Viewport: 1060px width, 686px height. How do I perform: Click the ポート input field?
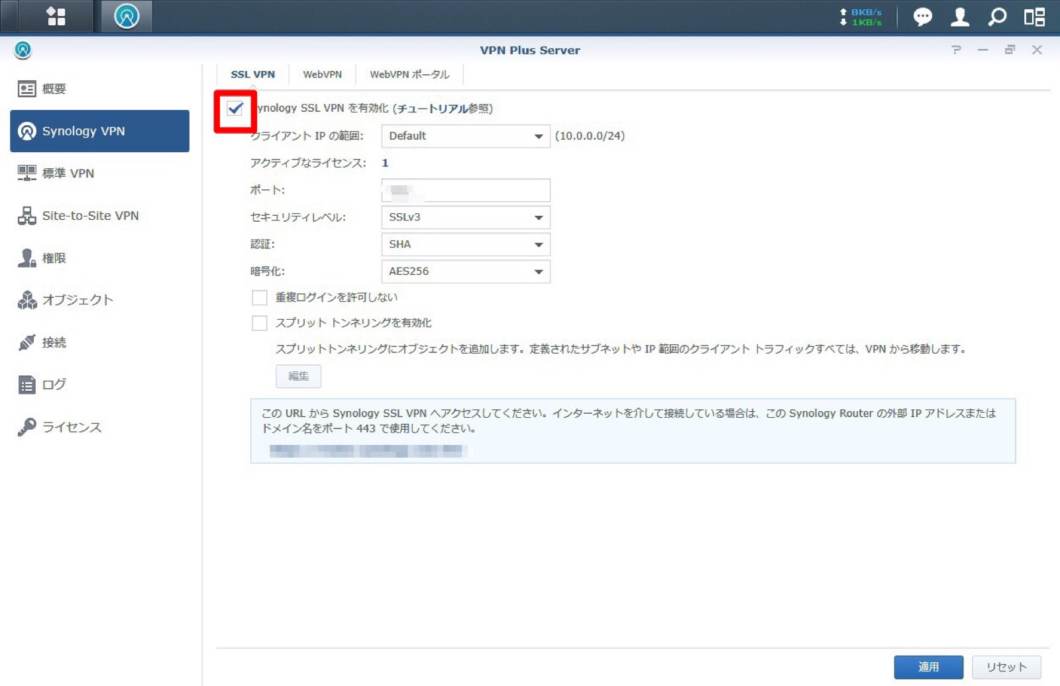(466, 190)
